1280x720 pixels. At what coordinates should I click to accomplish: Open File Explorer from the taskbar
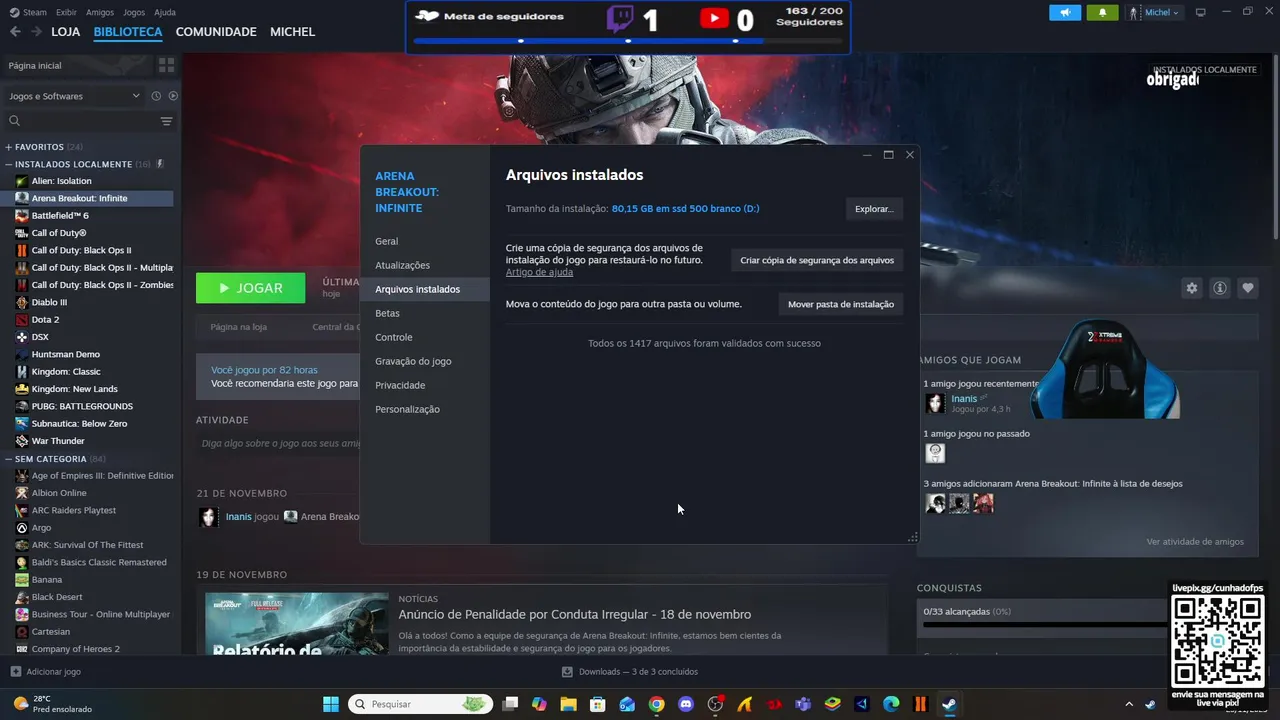coord(568,704)
